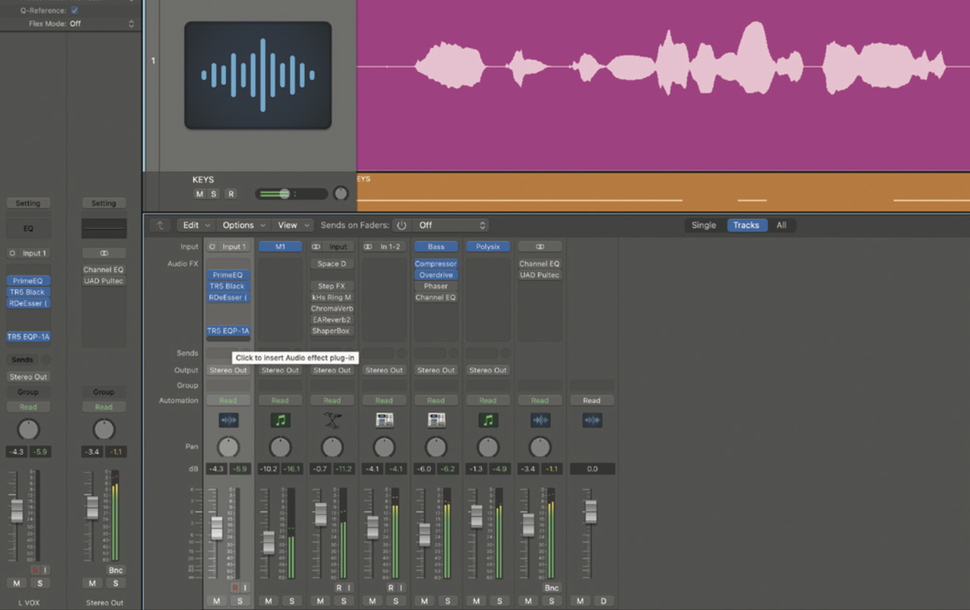Click the keyboard-stand track icon on the third channel strip

click(x=332, y=420)
